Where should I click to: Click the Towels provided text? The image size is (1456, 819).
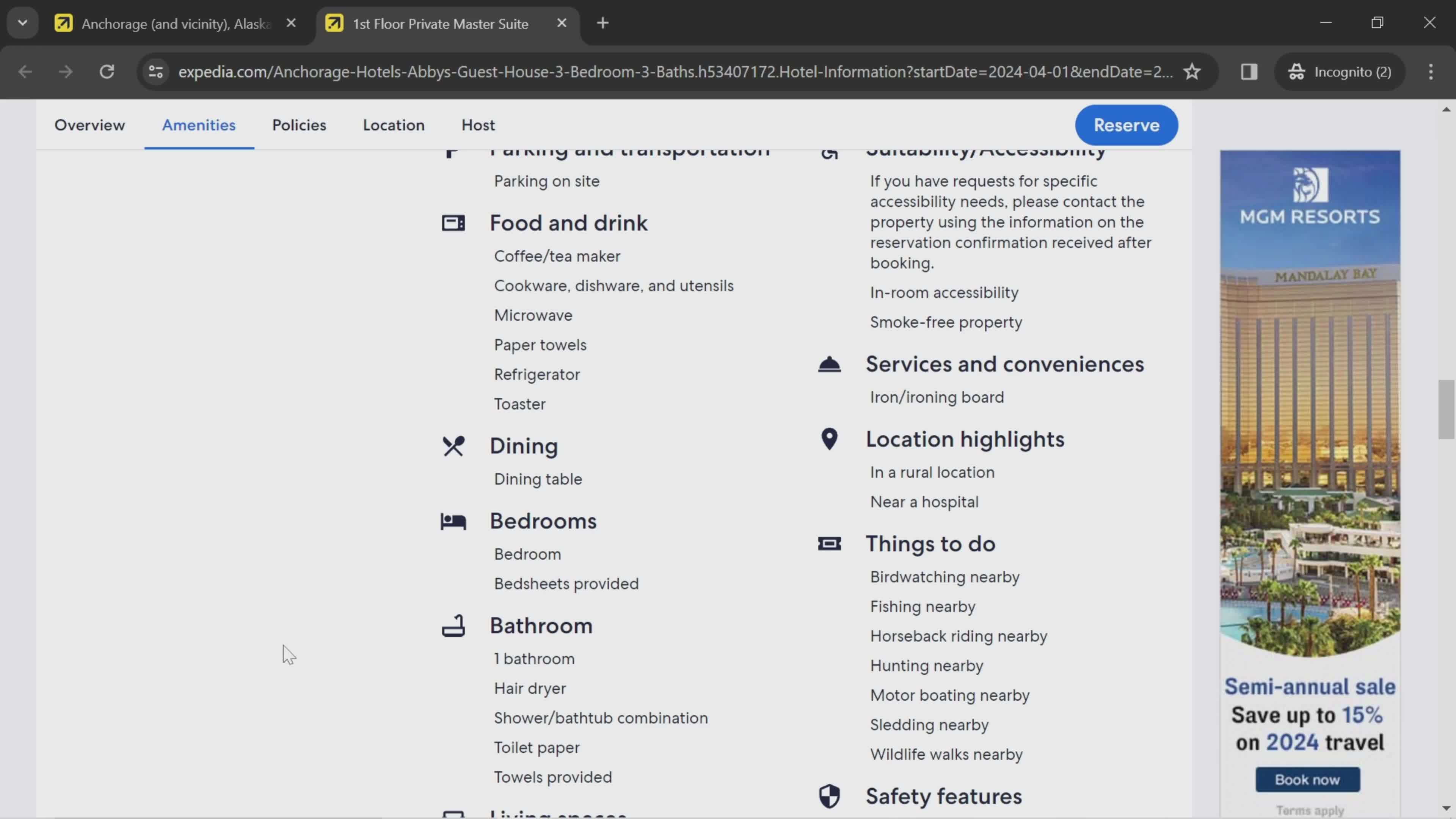pos(553,777)
